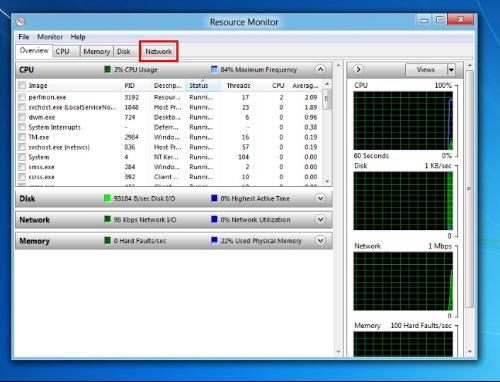Viewport: 500px width, 382px height.
Task: Click the Disk activity graph
Action: pos(403,201)
